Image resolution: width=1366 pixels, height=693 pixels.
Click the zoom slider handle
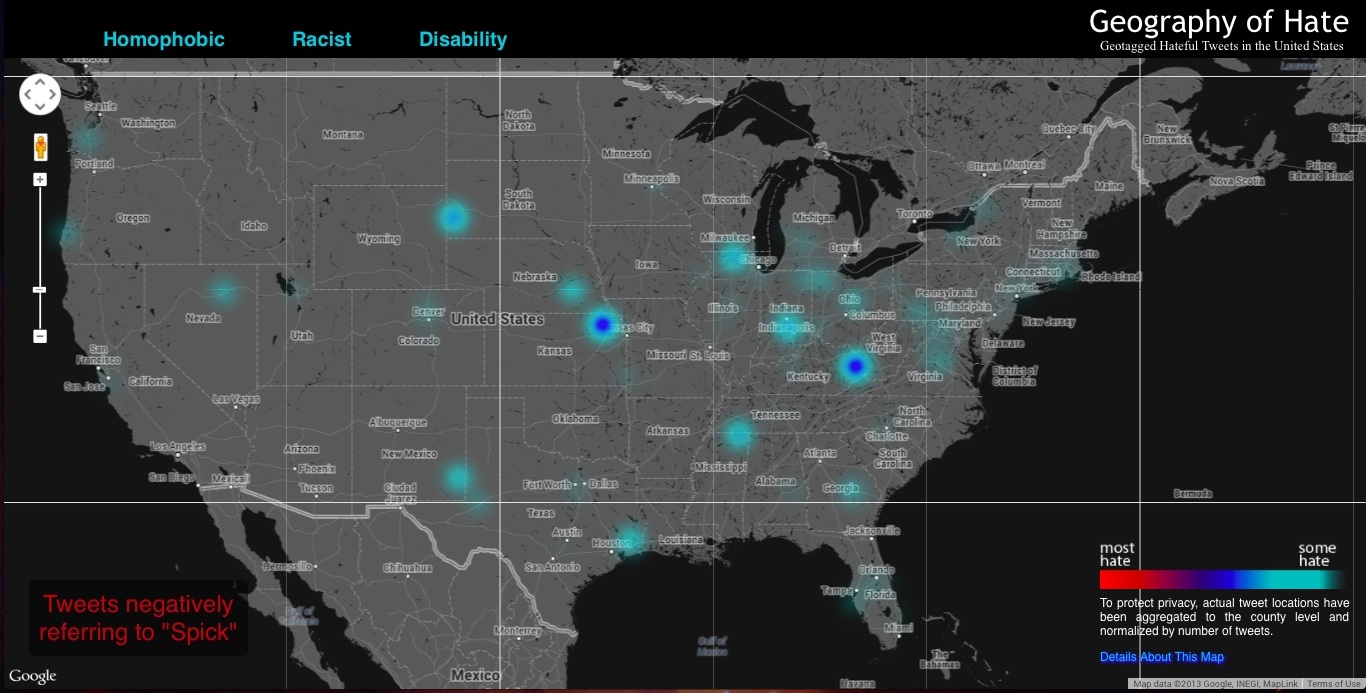(40, 290)
